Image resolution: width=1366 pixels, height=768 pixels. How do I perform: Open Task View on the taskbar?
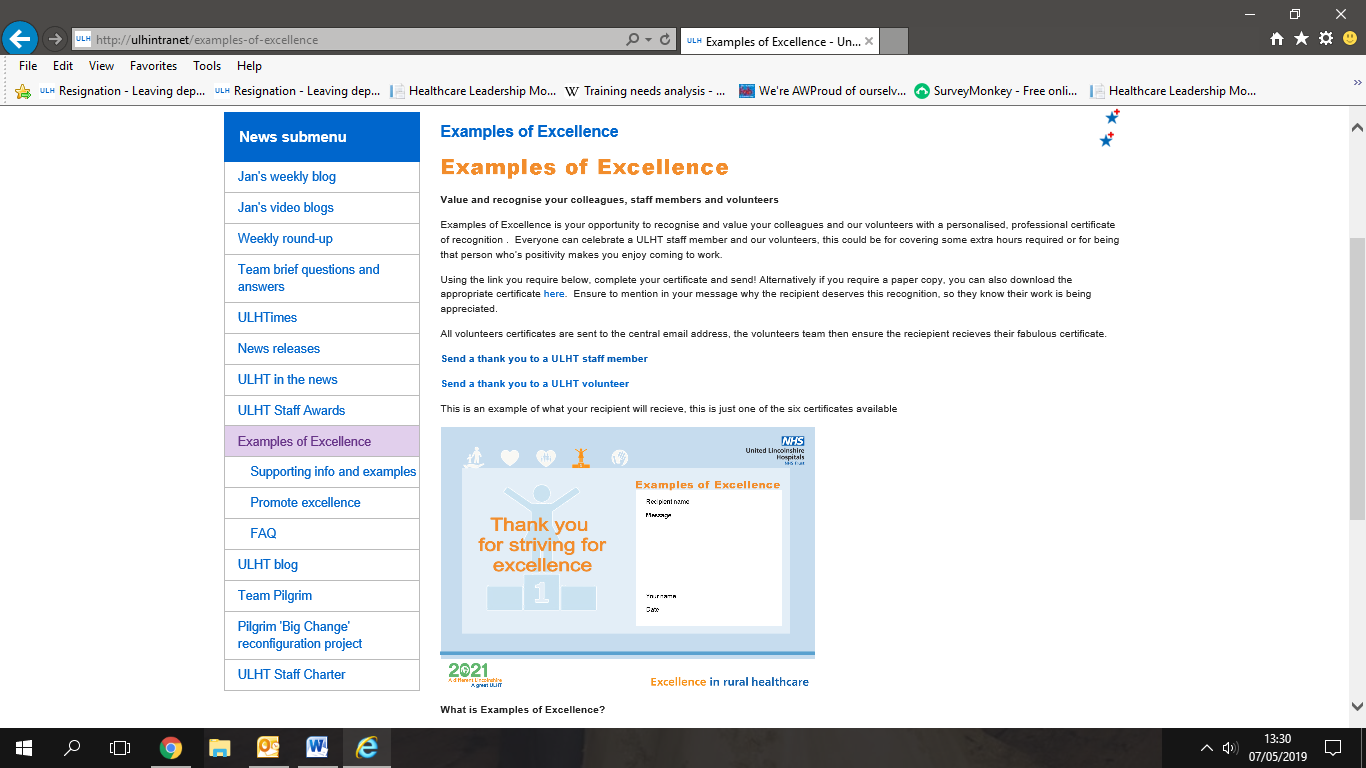[120, 748]
